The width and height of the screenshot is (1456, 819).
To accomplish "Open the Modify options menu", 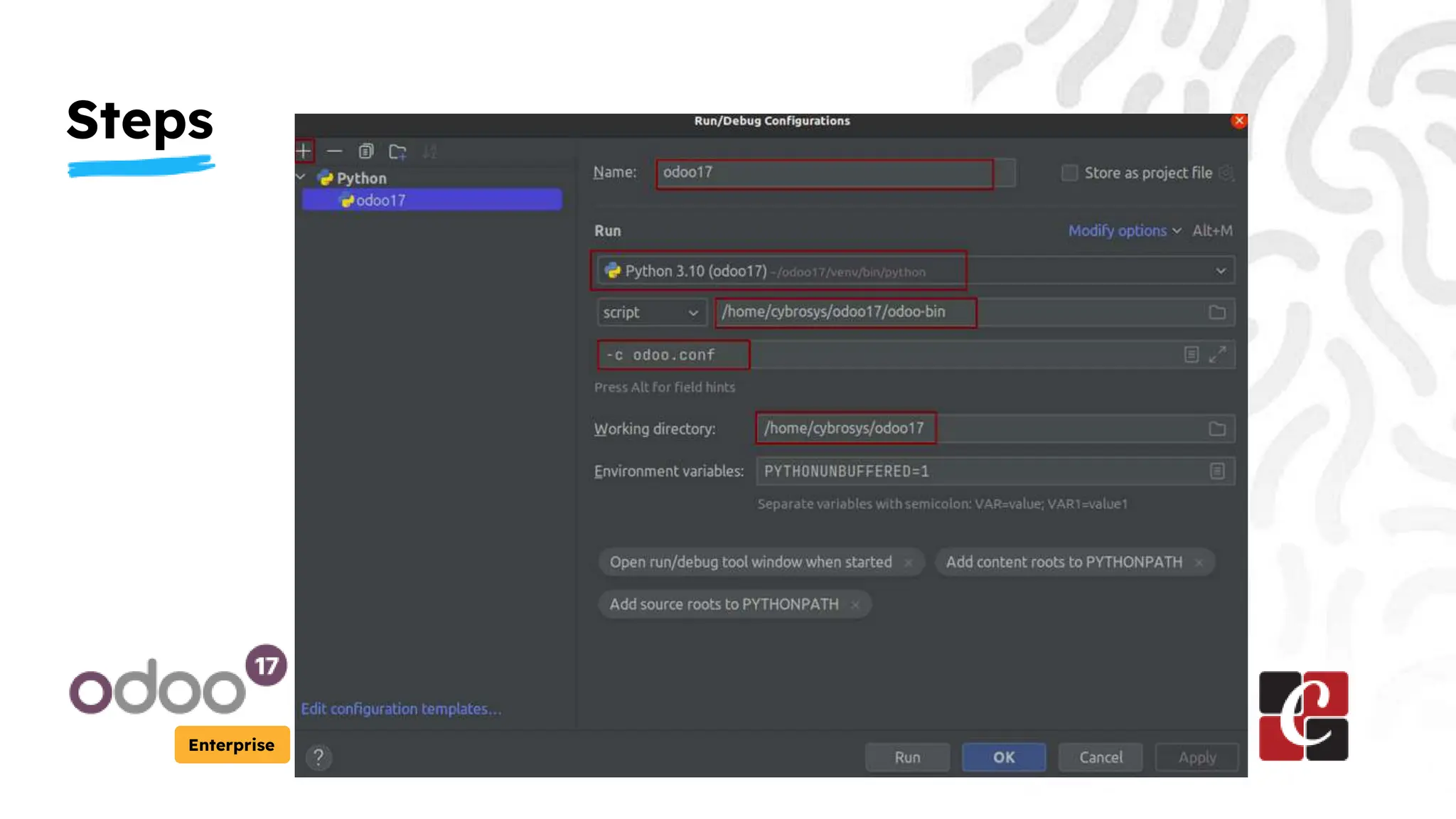I will click(x=1124, y=231).
